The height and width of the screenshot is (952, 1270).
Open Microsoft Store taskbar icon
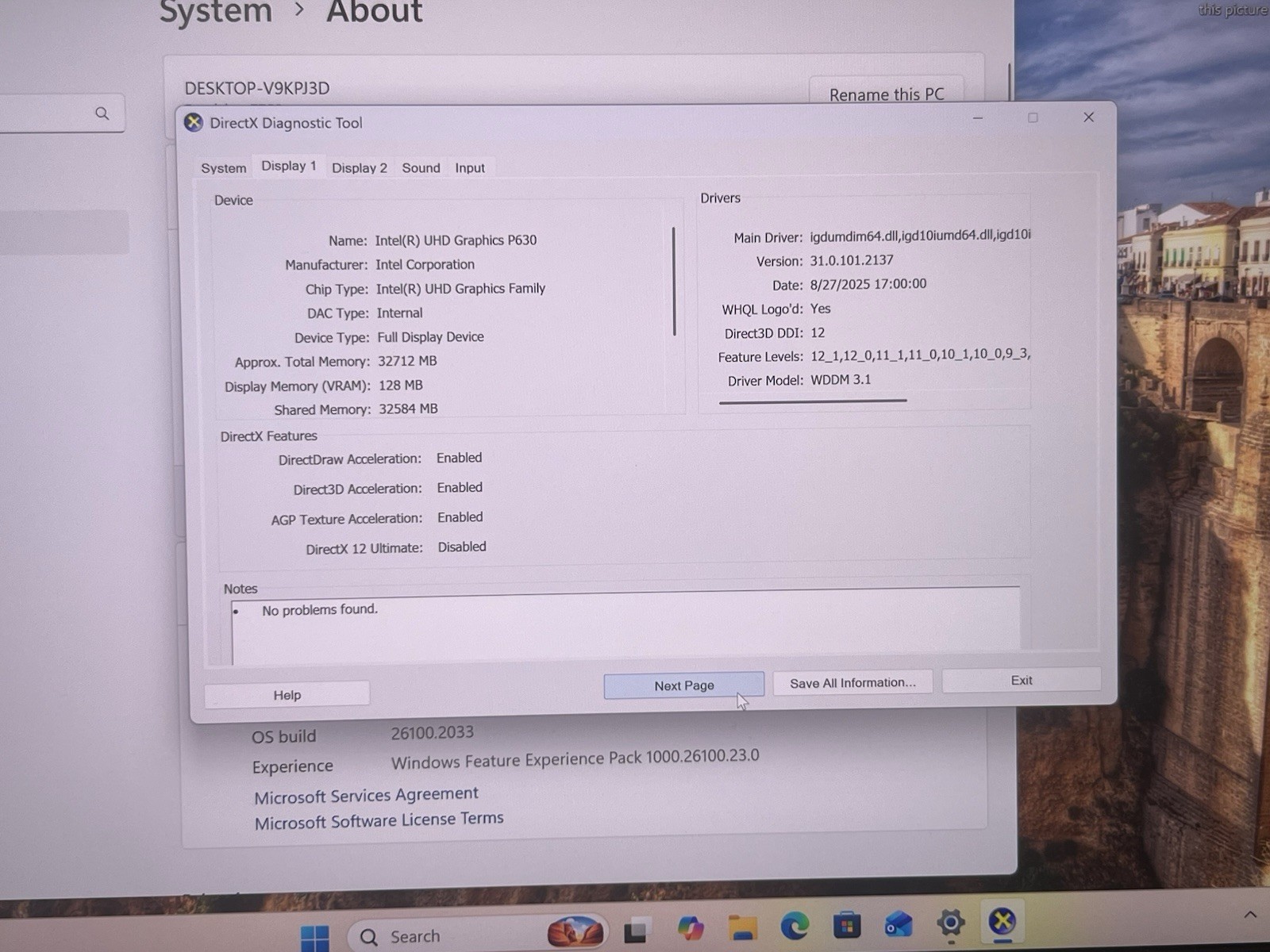click(846, 925)
